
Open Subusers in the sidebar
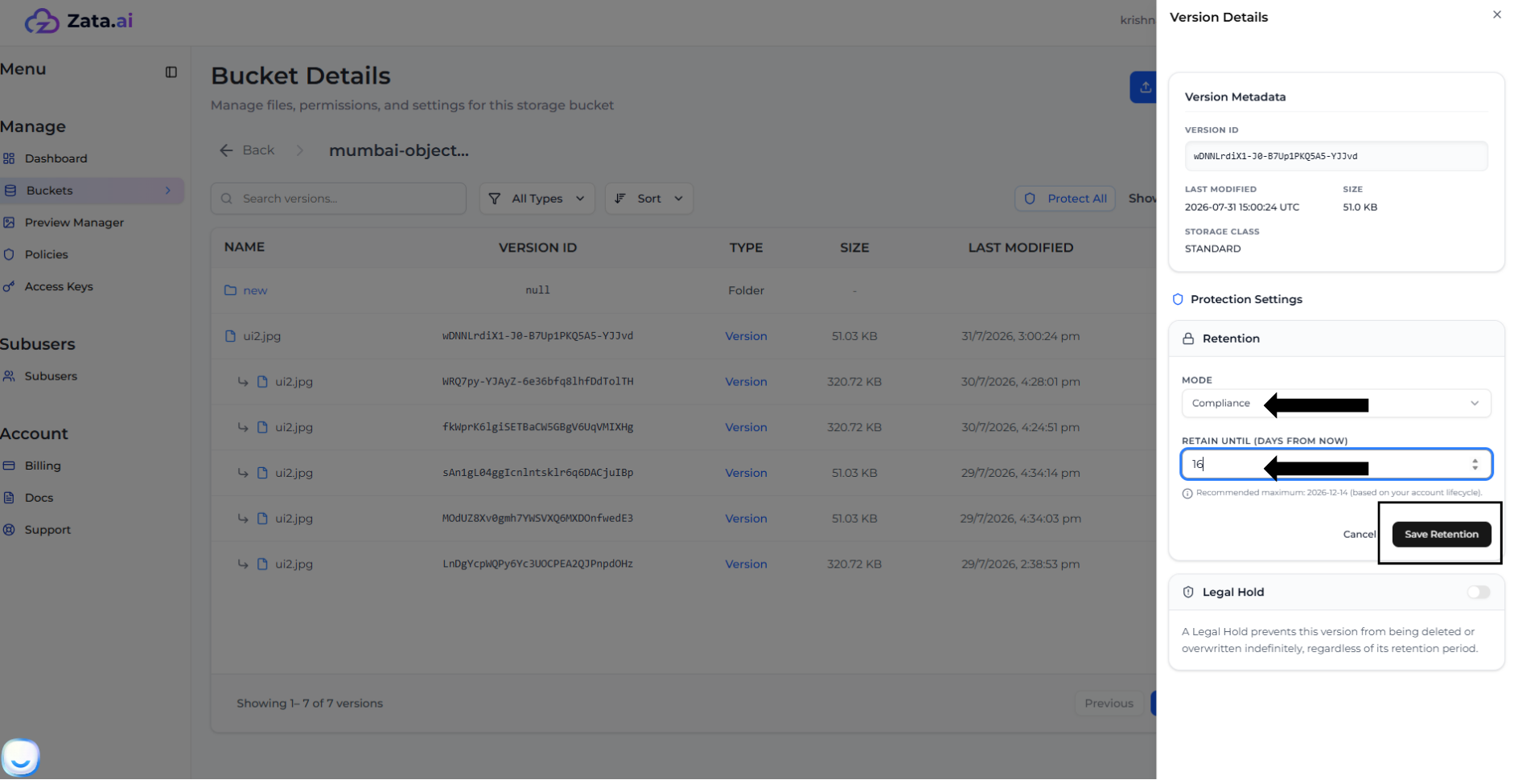click(x=51, y=376)
